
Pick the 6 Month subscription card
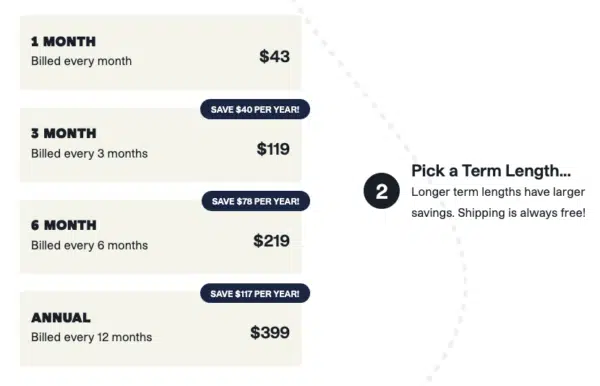point(161,236)
